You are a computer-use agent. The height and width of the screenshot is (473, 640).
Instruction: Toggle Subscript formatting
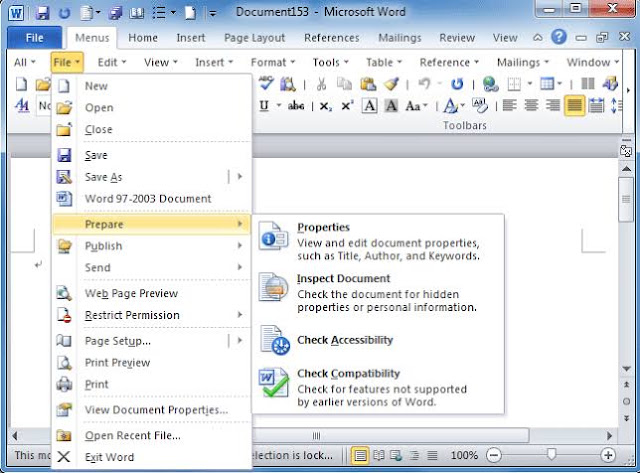point(325,107)
